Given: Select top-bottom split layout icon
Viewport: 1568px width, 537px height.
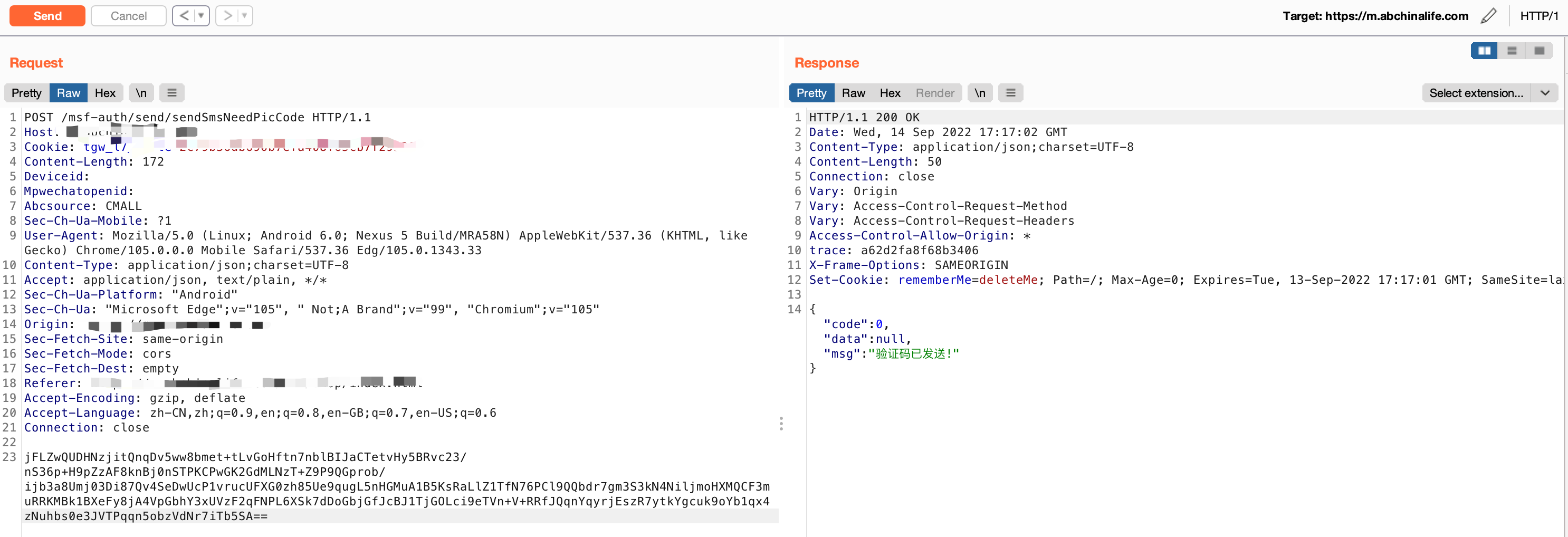Looking at the screenshot, I should (x=1512, y=51).
